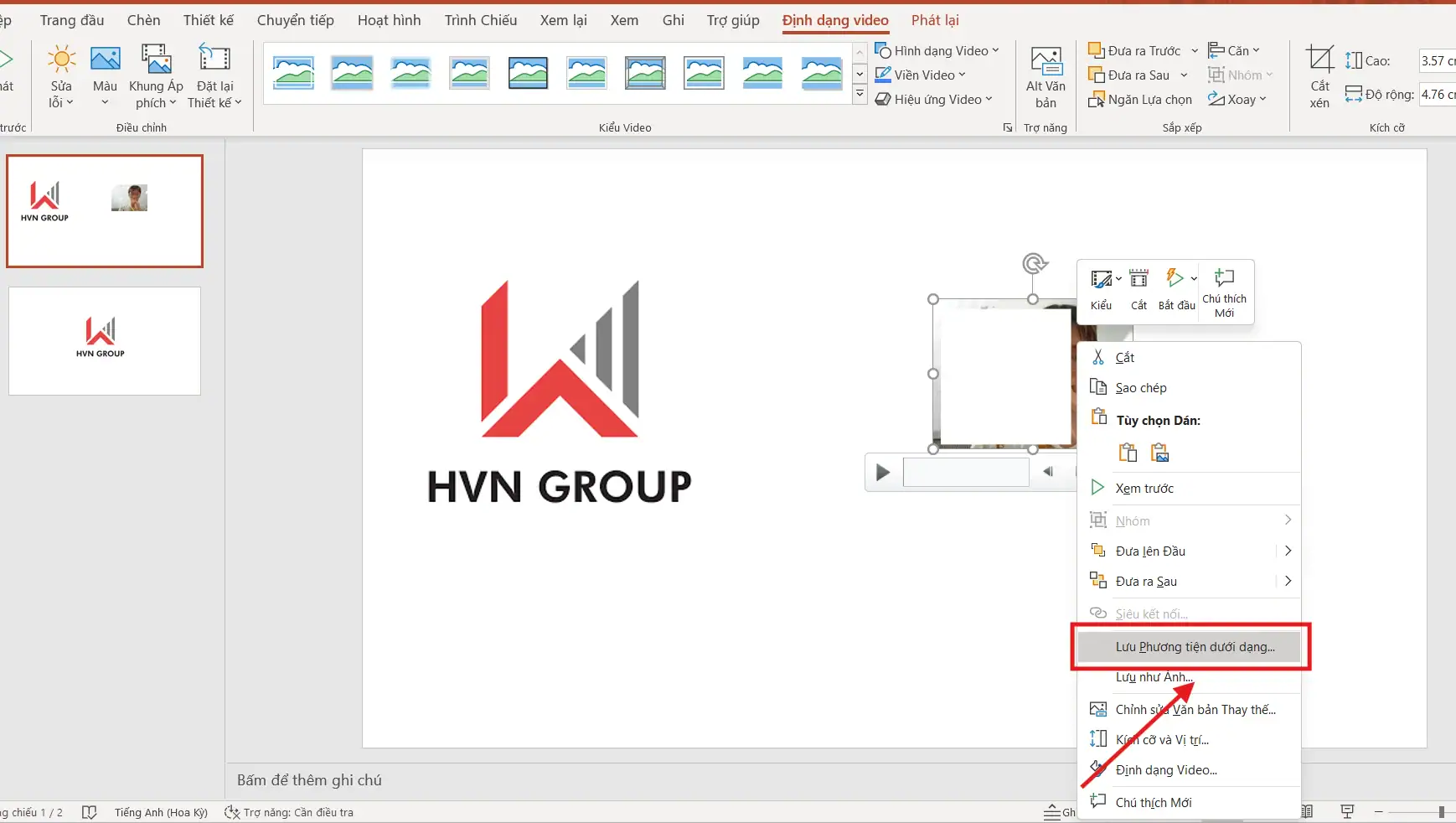Choose Xem trước in the context menu
The image size is (1456, 823).
click(x=1190, y=489)
